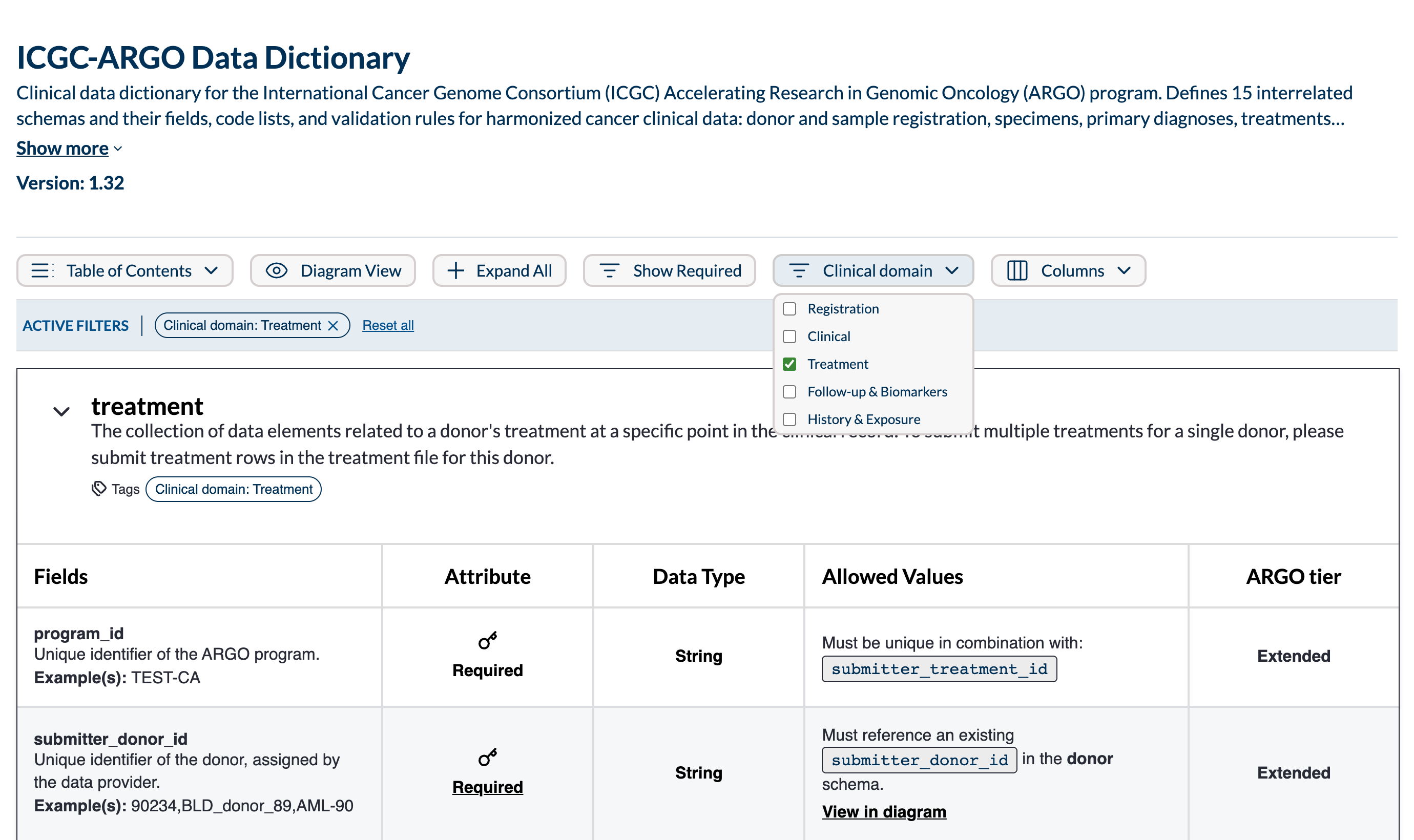This screenshot has height=840, width=1414.
Task: Click the ICGC-ARGO Data Dictionary title
Action: coord(213,58)
